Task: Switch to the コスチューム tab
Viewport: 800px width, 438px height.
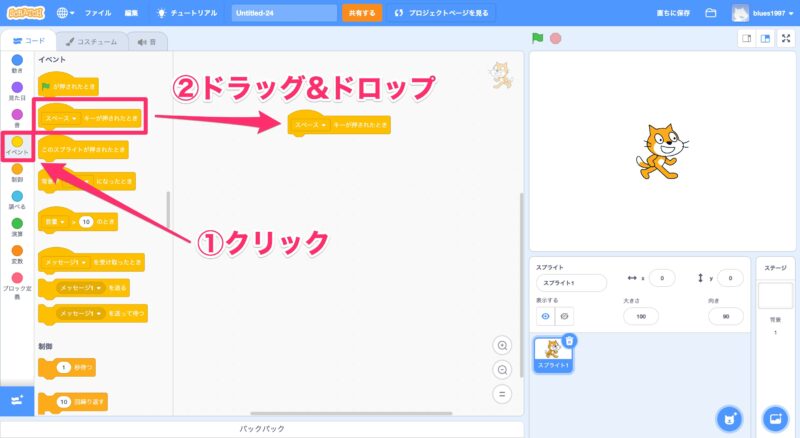Action: pyautogui.click(x=92, y=41)
